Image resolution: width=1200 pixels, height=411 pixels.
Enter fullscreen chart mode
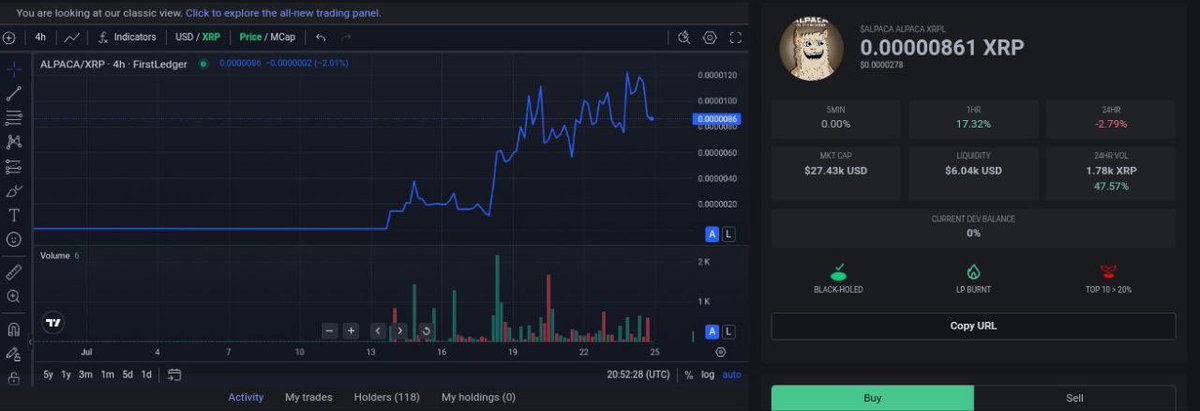tap(736, 38)
